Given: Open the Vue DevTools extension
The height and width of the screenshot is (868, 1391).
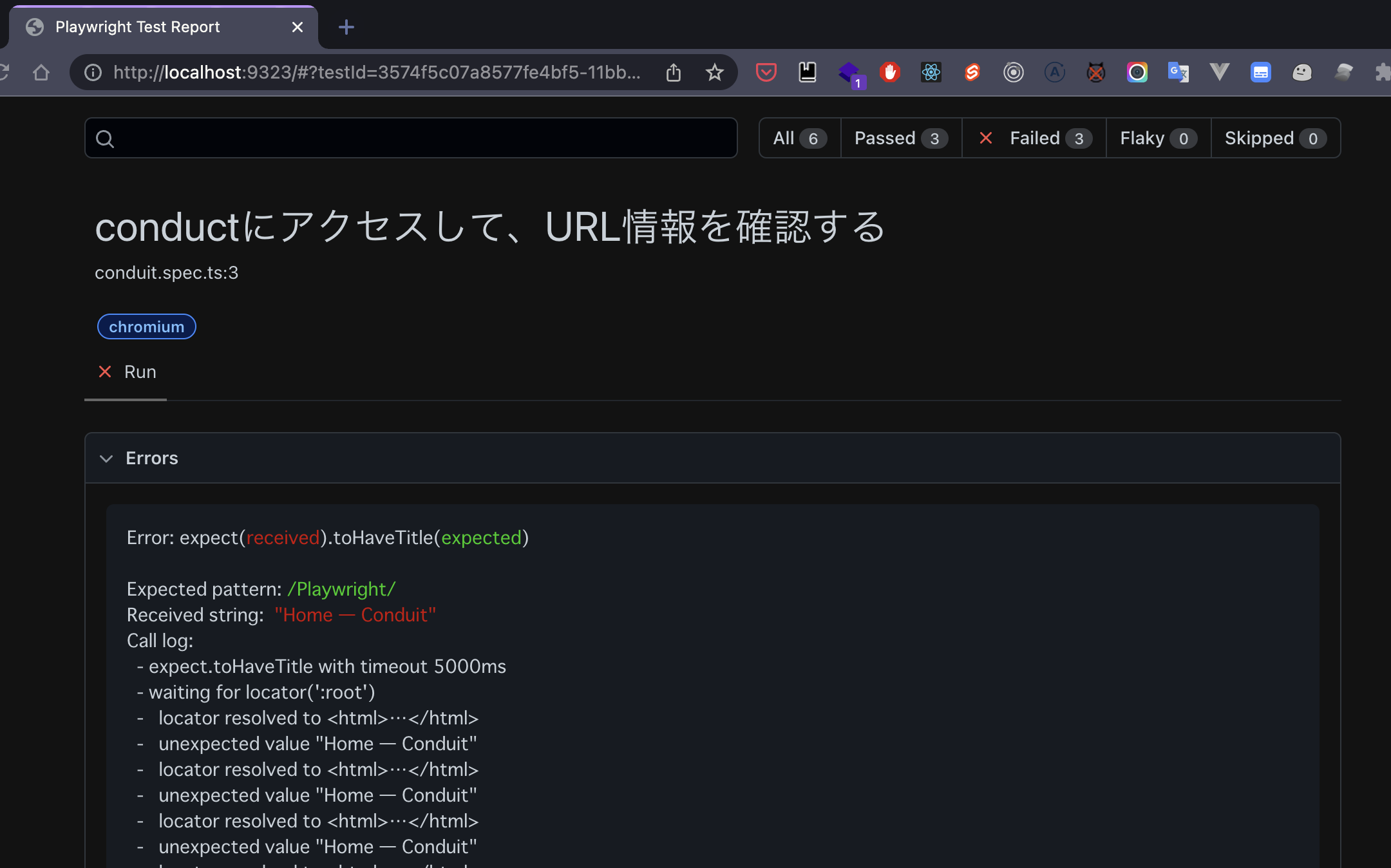Looking at the screenshot, I should [1220, 72].
